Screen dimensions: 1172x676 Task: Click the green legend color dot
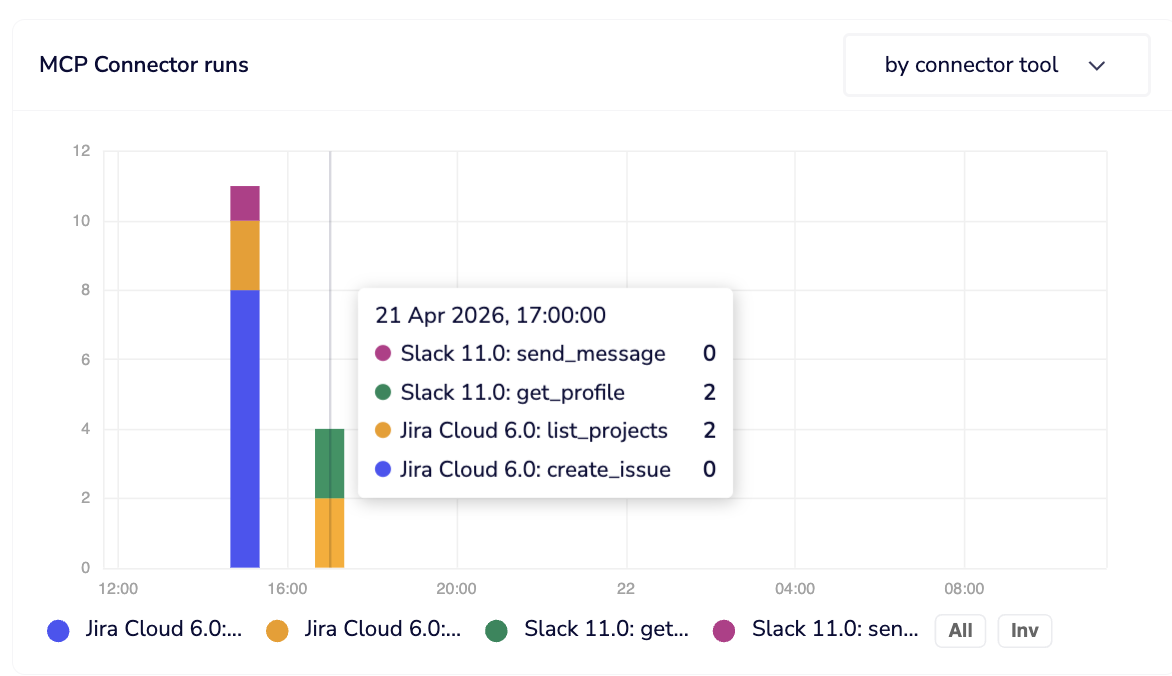(x=496, y=630)
